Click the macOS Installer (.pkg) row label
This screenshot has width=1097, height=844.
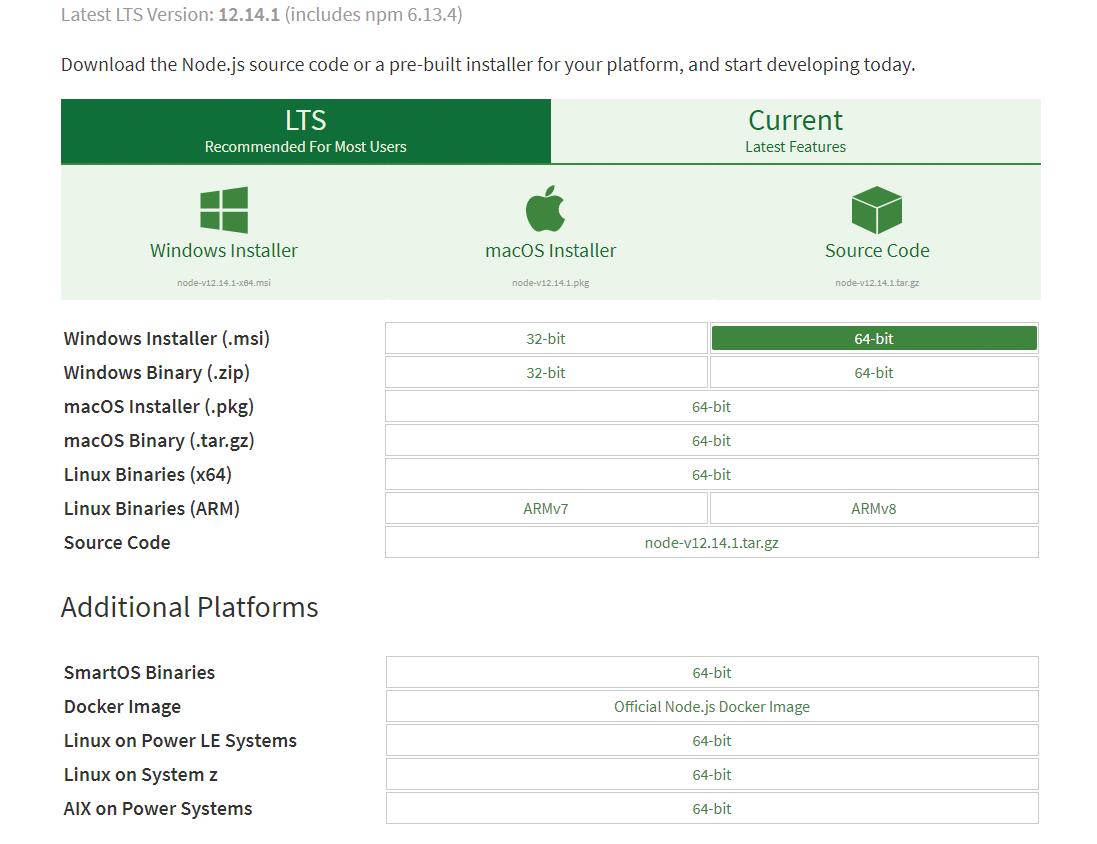pos(159,407)
